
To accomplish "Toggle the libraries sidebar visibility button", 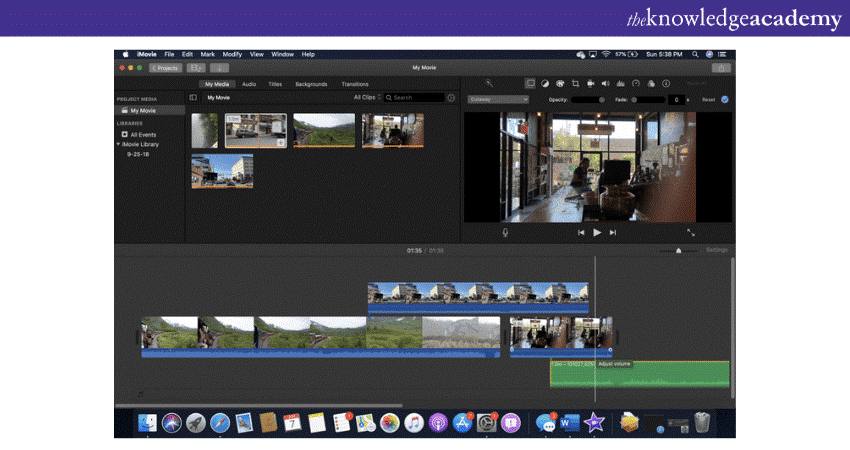I will click(x=193, y=98).
